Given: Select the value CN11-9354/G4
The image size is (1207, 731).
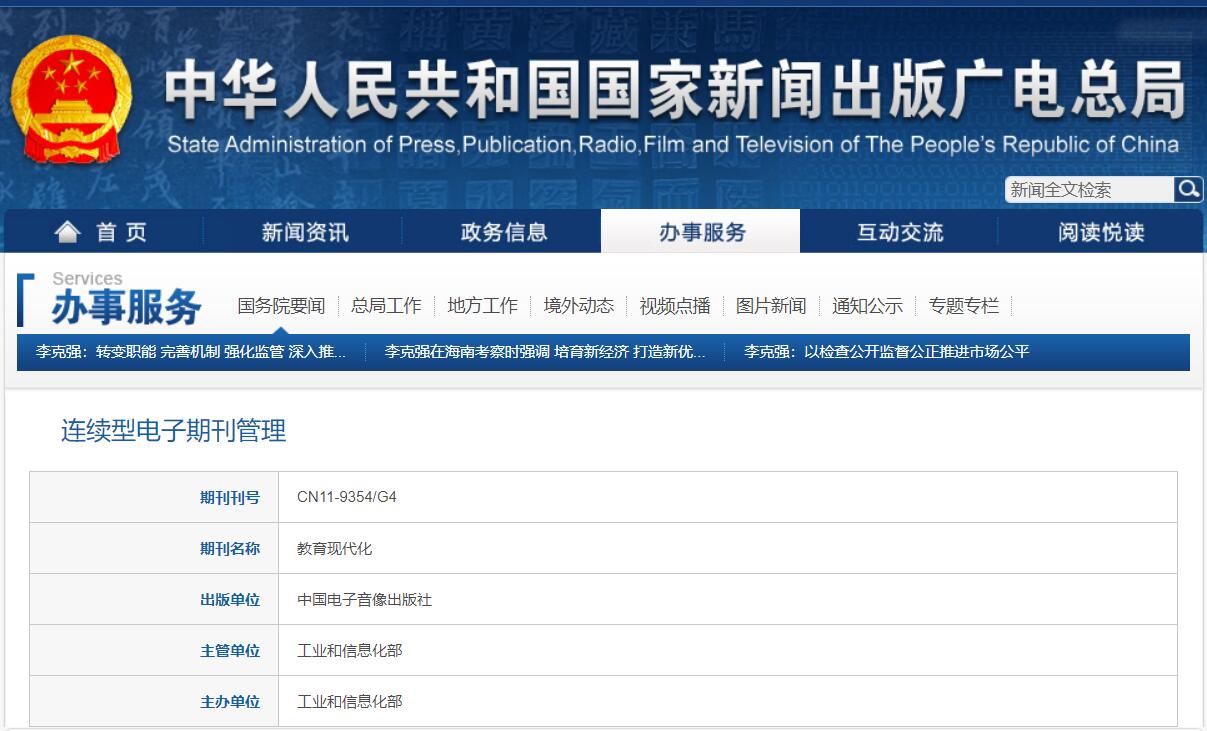Looking at the screenshot, I should [x=347, y=497].
